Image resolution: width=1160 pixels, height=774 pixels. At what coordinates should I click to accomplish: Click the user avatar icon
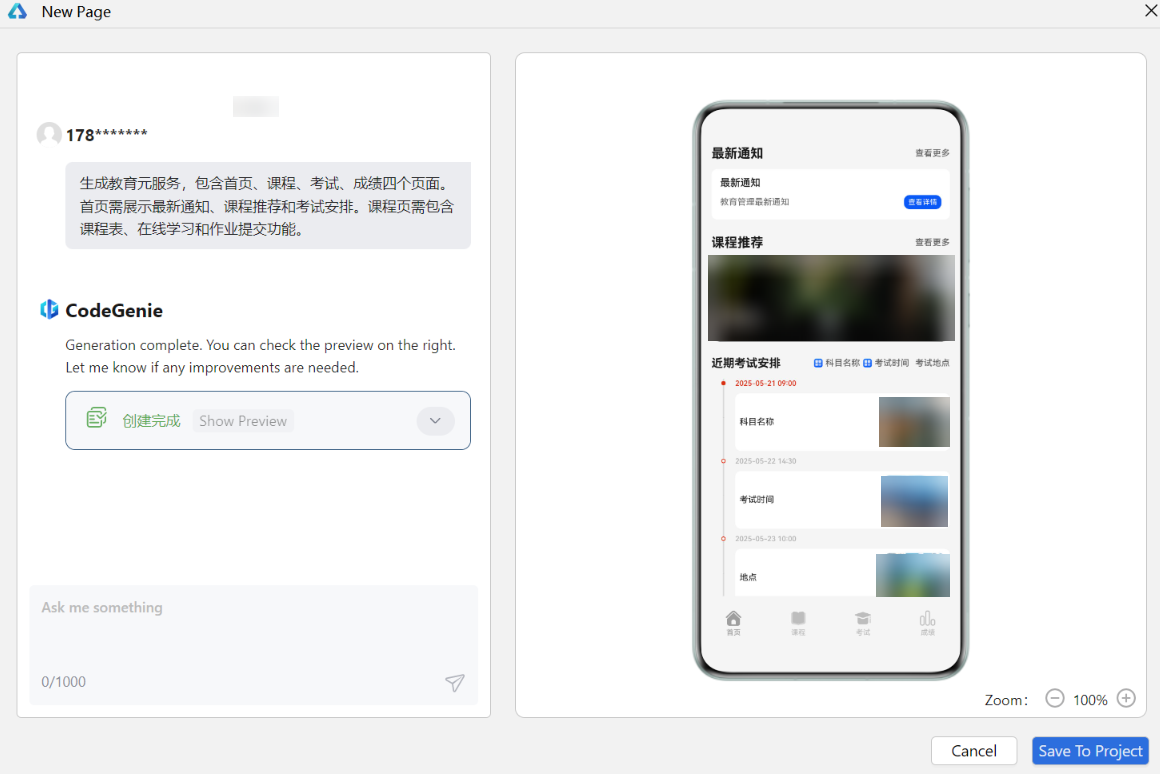(x=49, y=134)
